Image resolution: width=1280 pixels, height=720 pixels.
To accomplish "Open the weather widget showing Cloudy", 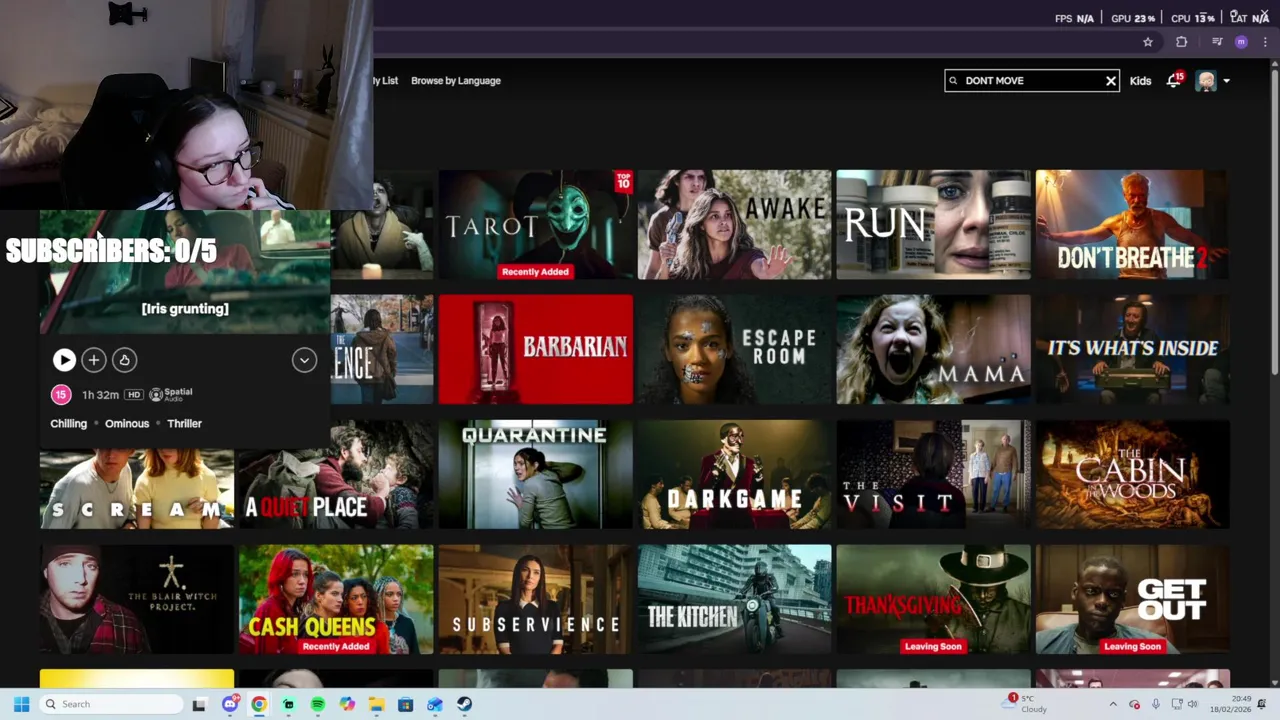I will click(x=1026, y=704).
